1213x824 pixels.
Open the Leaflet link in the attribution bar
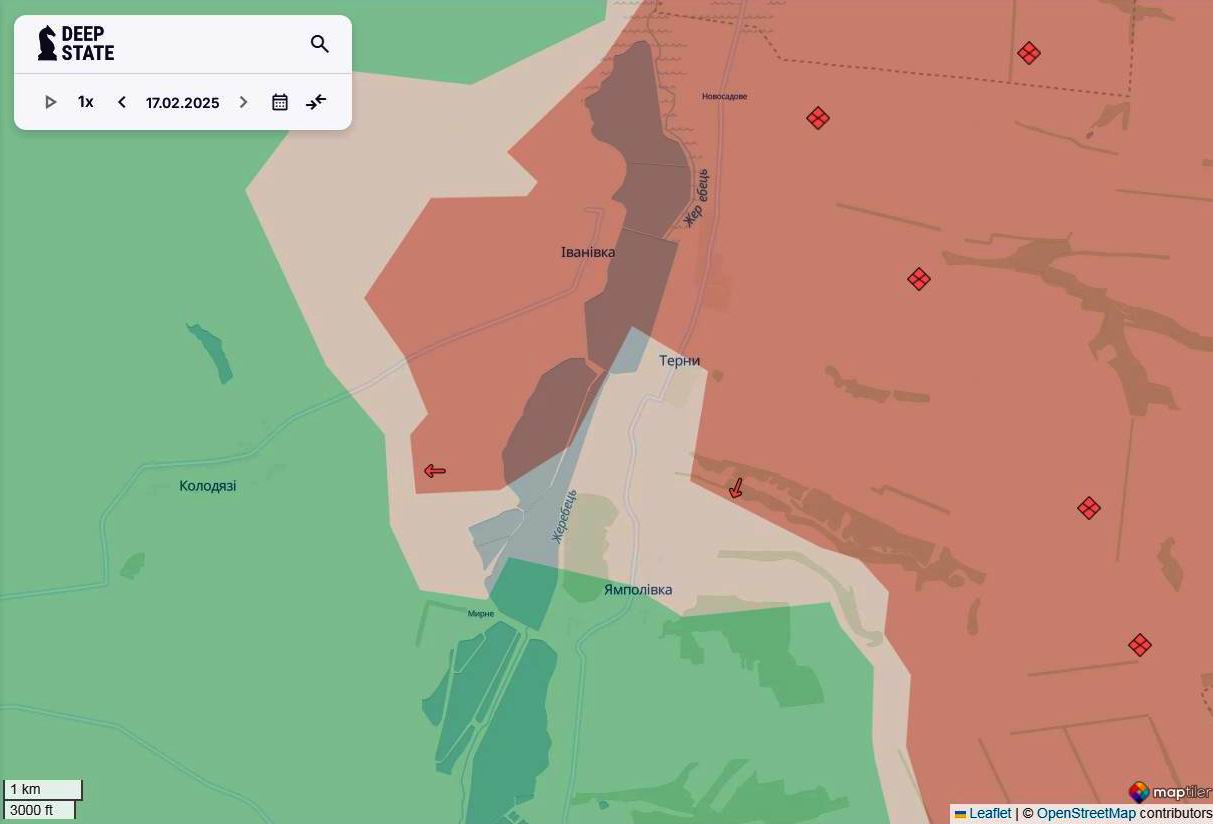pos(991,813)
